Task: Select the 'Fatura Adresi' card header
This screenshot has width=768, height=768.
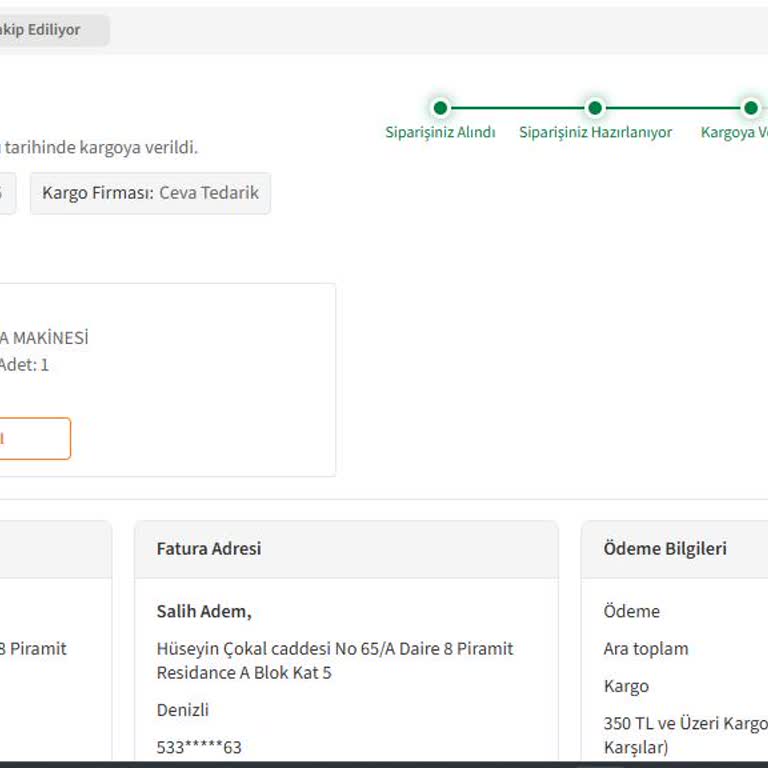Action: tap(209, 549)
